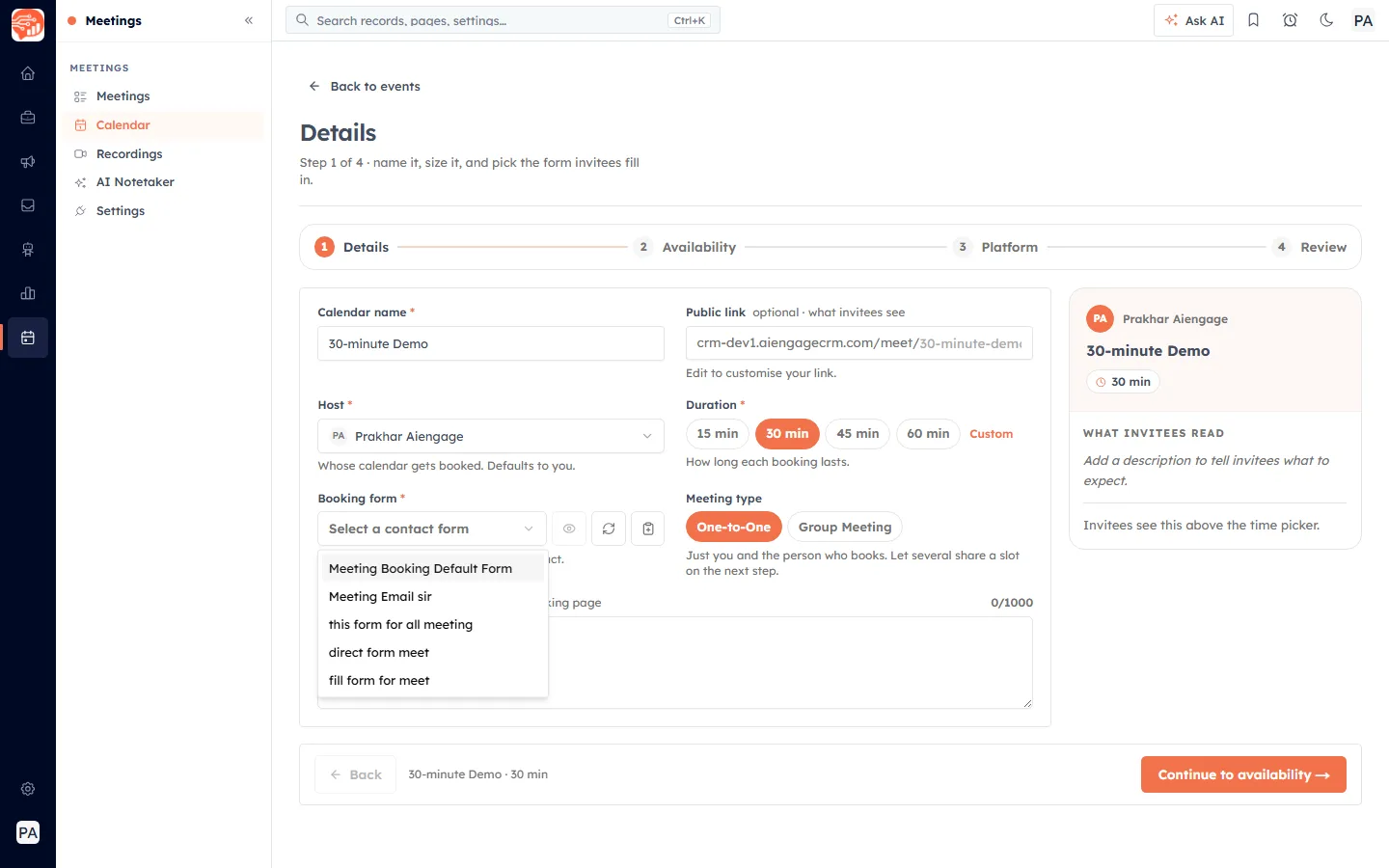Click the Back button in footer
1389x868 pixels.
[356, 774]
